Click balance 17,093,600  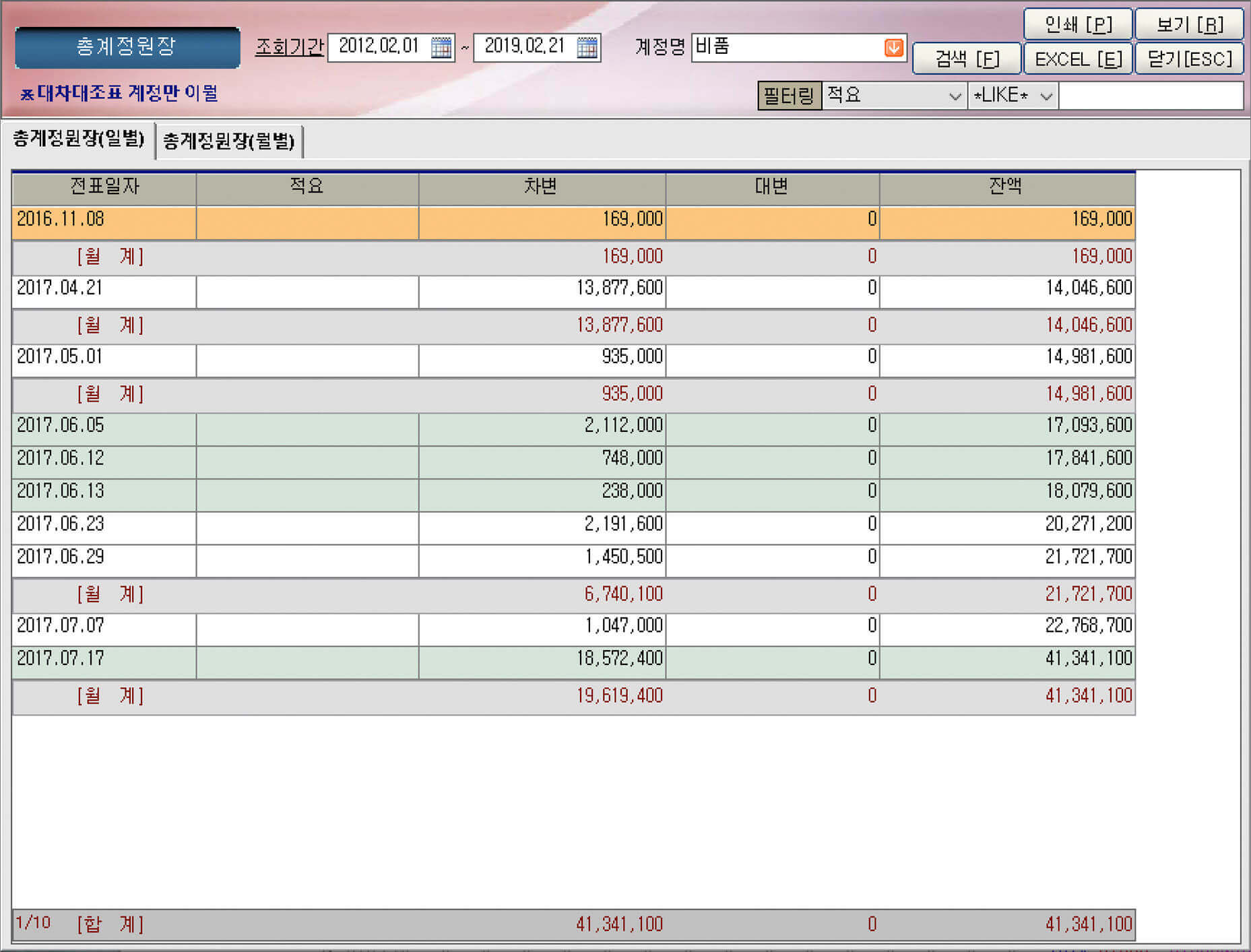[1089, 426]
